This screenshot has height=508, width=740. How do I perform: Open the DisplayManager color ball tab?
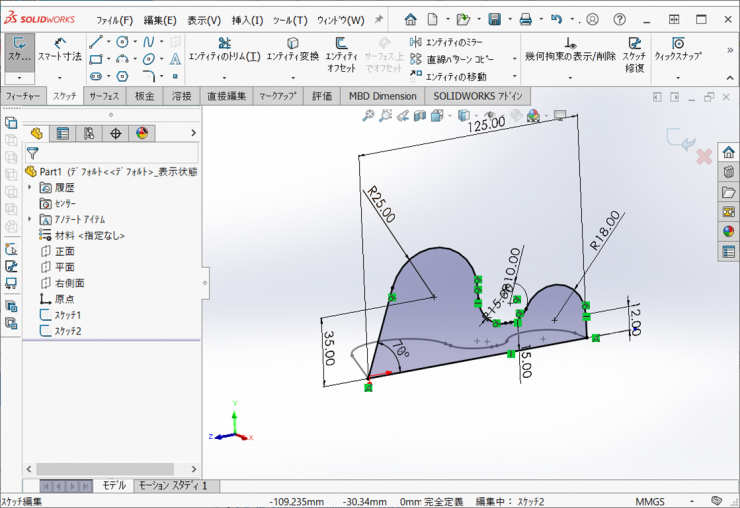[141, 133]
